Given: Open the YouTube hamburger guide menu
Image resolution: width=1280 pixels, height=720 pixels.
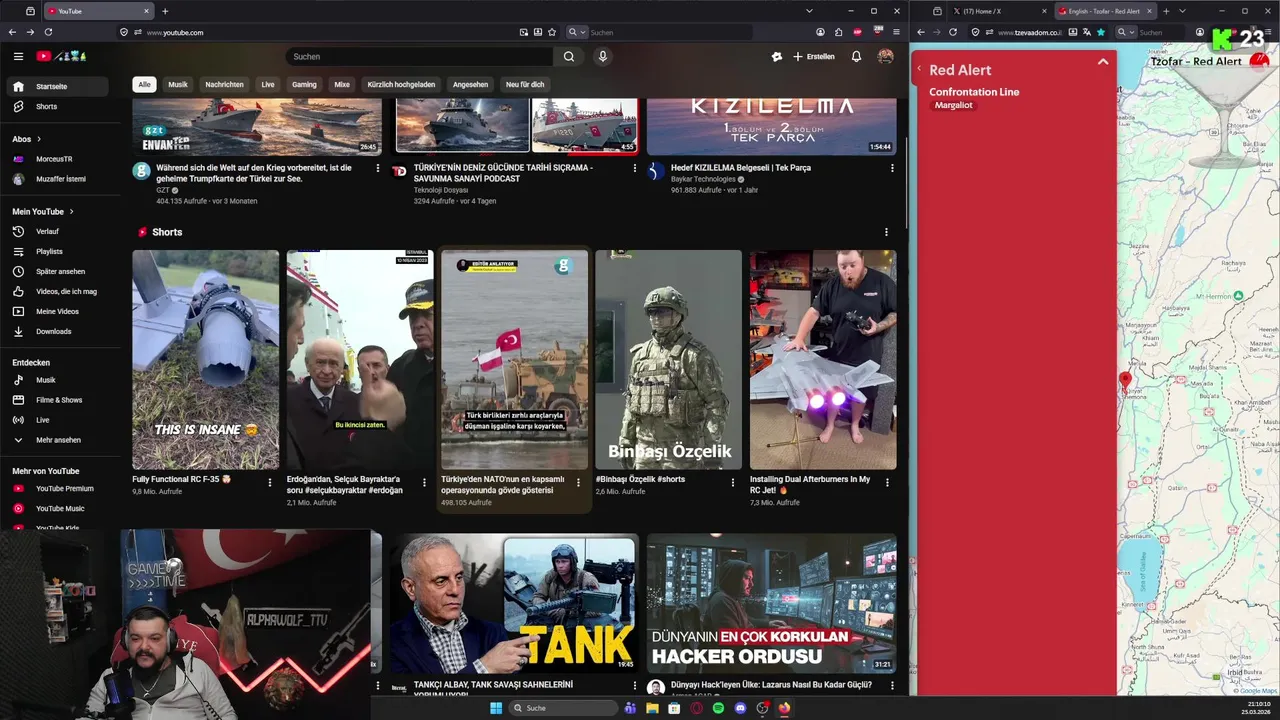Looking at the screenshot, I should [18, 57].
